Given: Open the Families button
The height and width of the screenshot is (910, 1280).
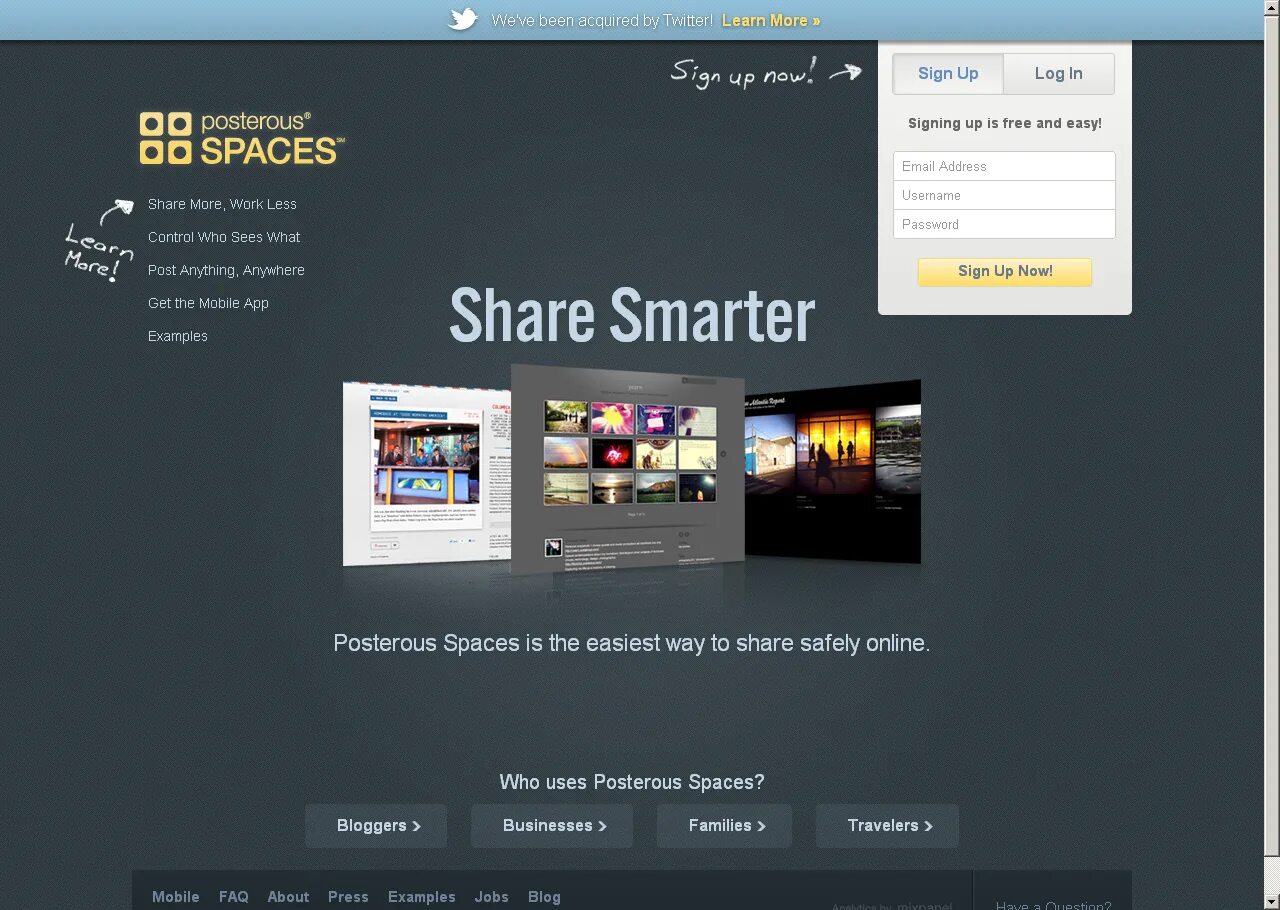Looking at the screenshot, I should pyautogui.click(x=724, y=826).
